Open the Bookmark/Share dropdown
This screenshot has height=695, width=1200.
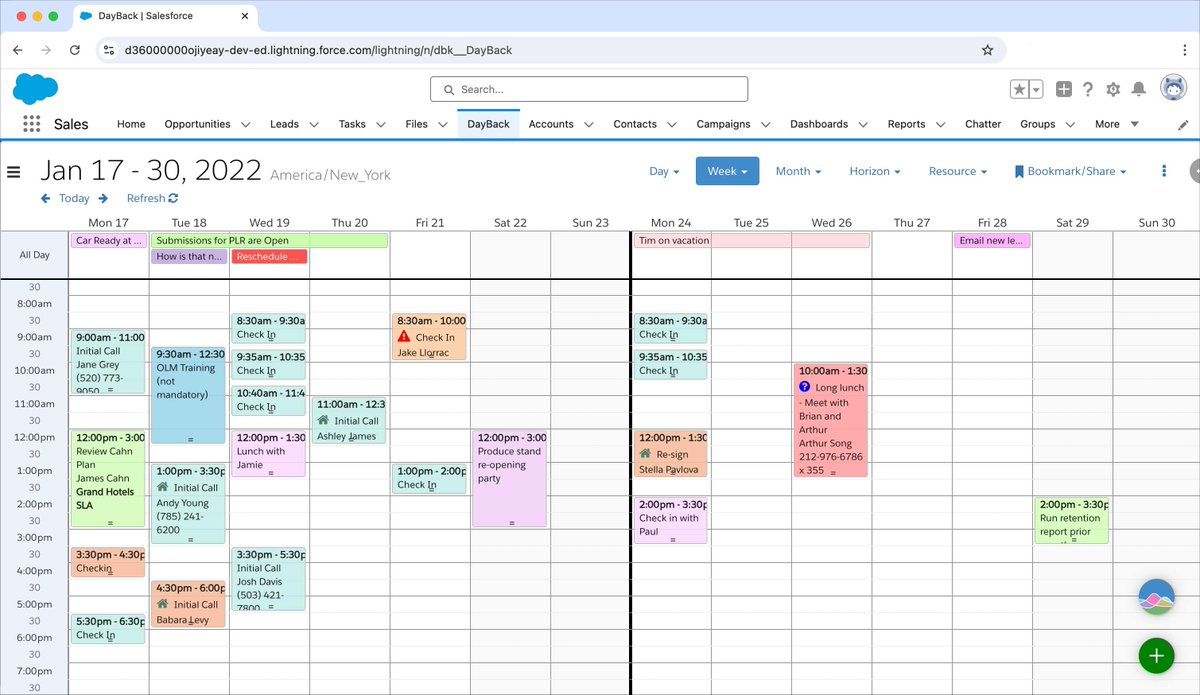(1070, 171)
